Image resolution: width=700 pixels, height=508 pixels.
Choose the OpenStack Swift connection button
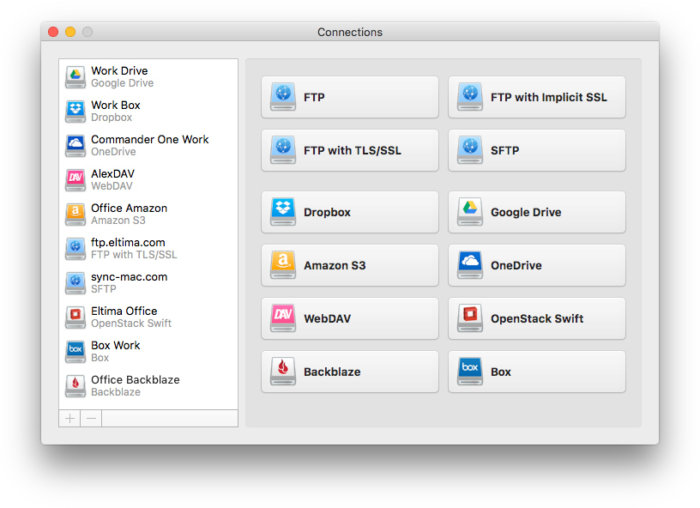(x=537, y=318)
